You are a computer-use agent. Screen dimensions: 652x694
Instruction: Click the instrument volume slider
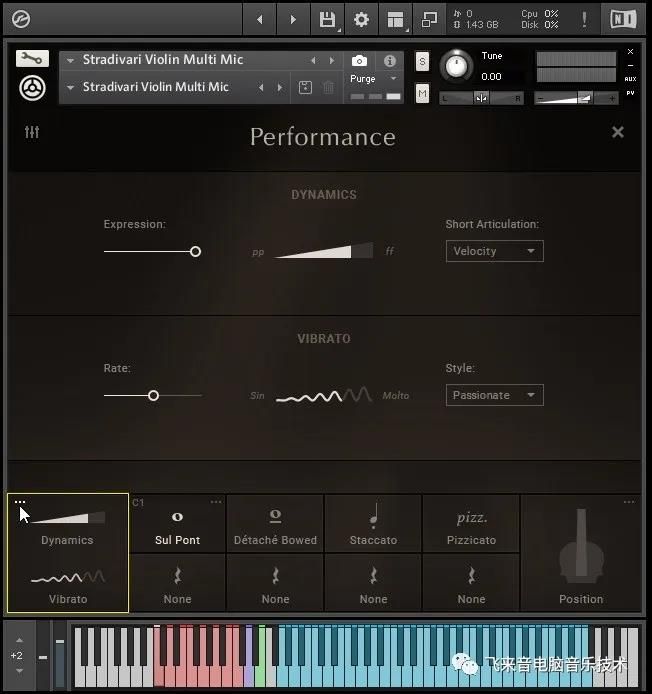pos(576,98)
